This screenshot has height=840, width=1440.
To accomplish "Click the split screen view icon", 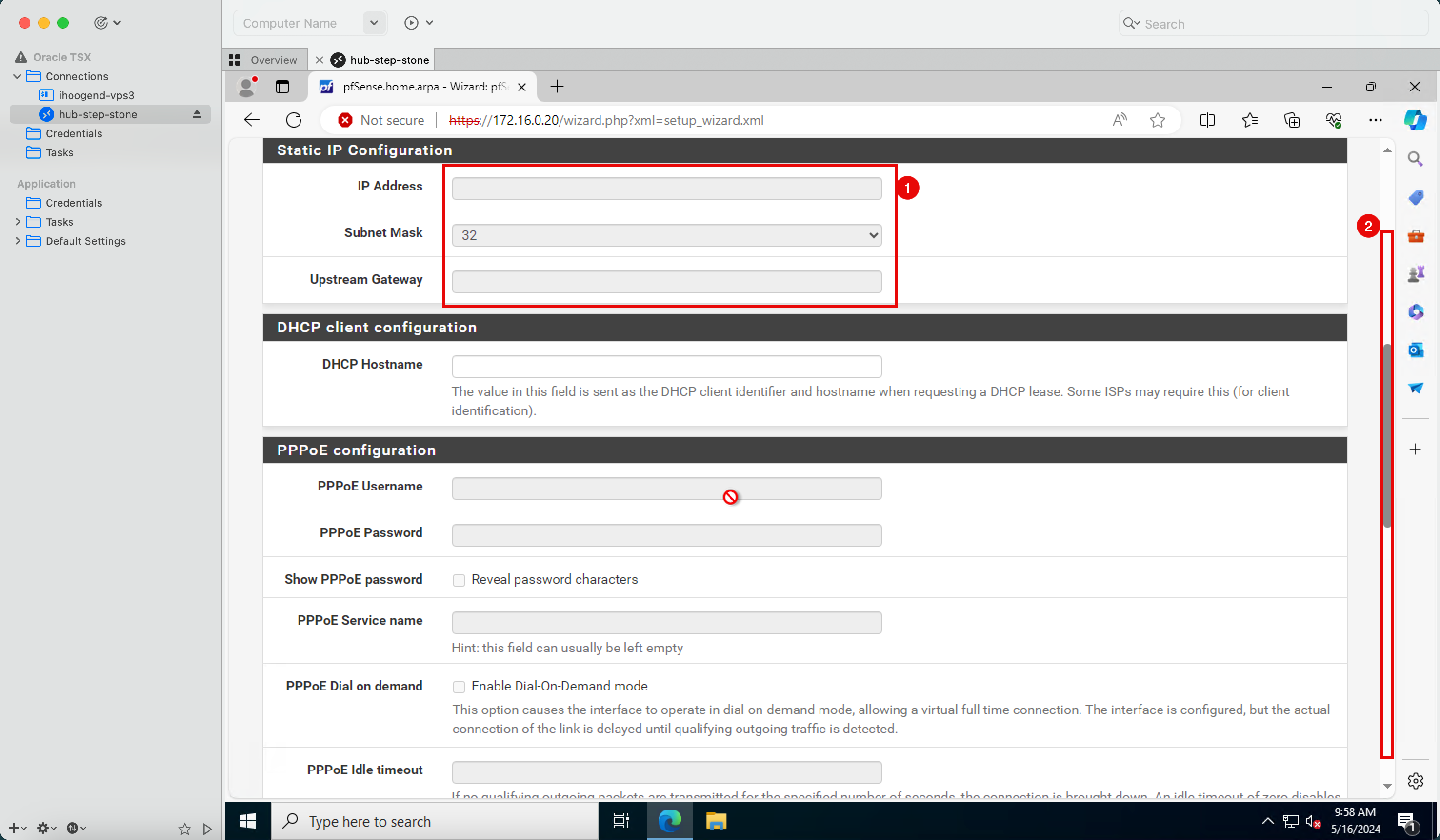I will pyautogui.click(x=1207, y=120).
